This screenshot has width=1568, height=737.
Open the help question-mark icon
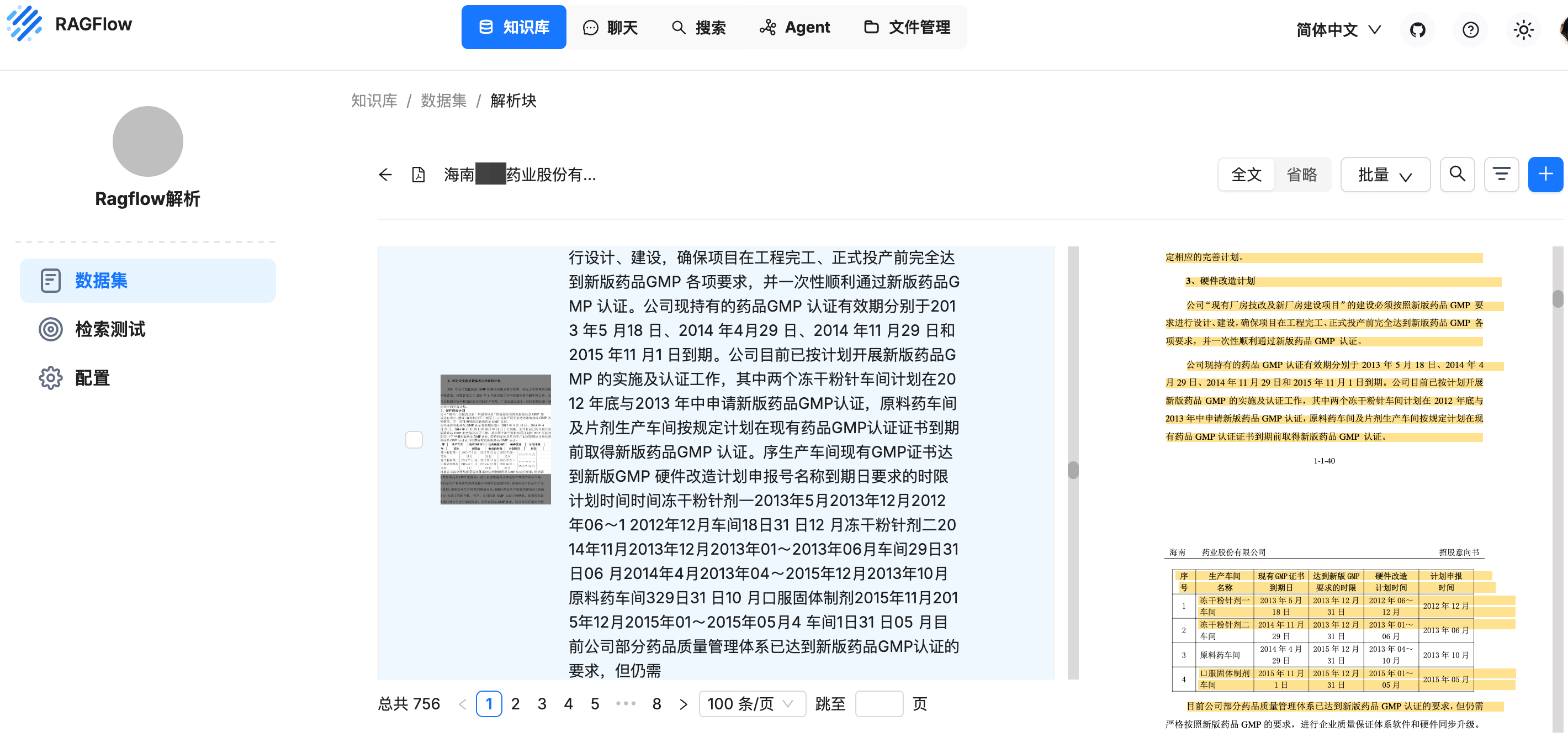(1471, 29)
